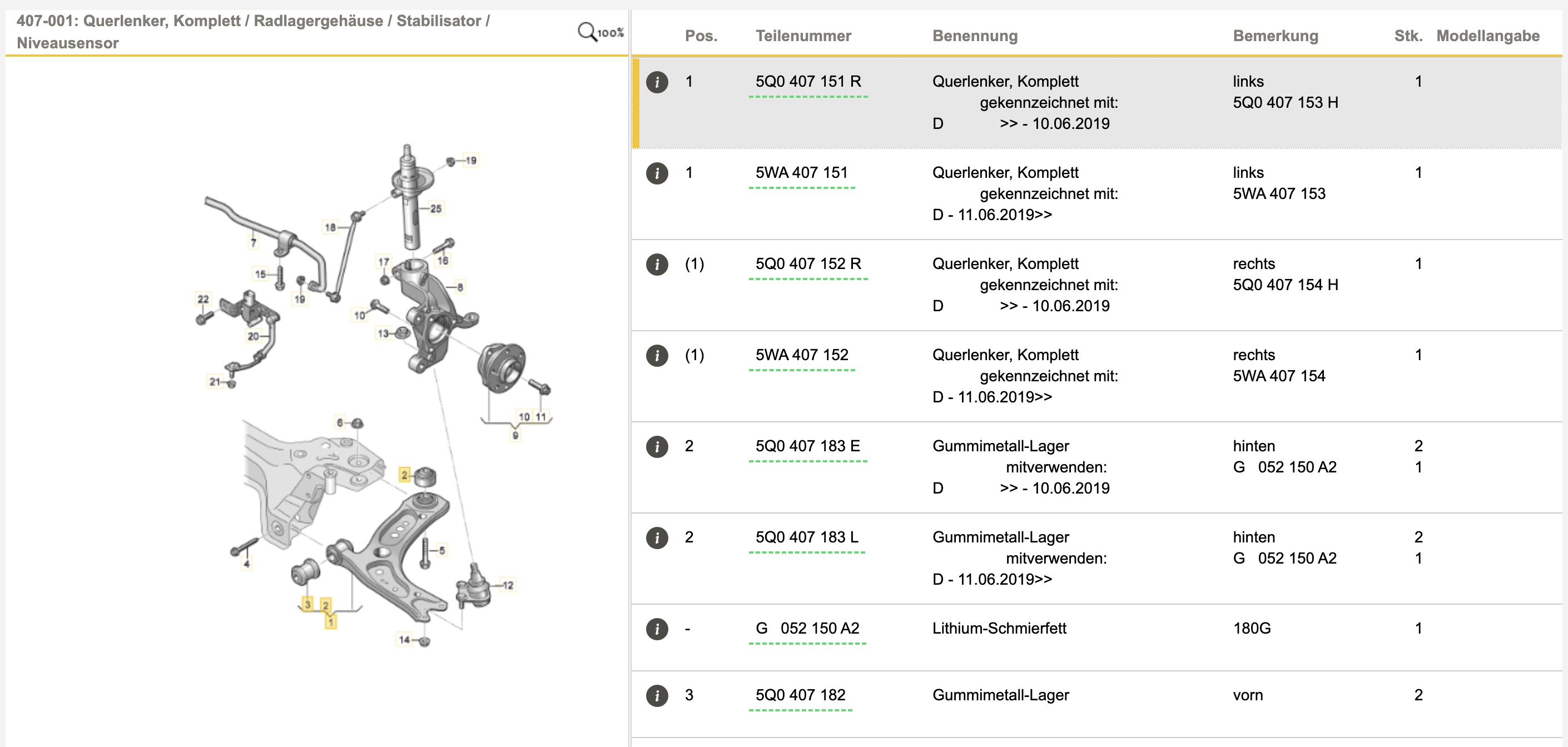
Task: Show info for 5WA 407 152 row
Action: click(657, 356)
